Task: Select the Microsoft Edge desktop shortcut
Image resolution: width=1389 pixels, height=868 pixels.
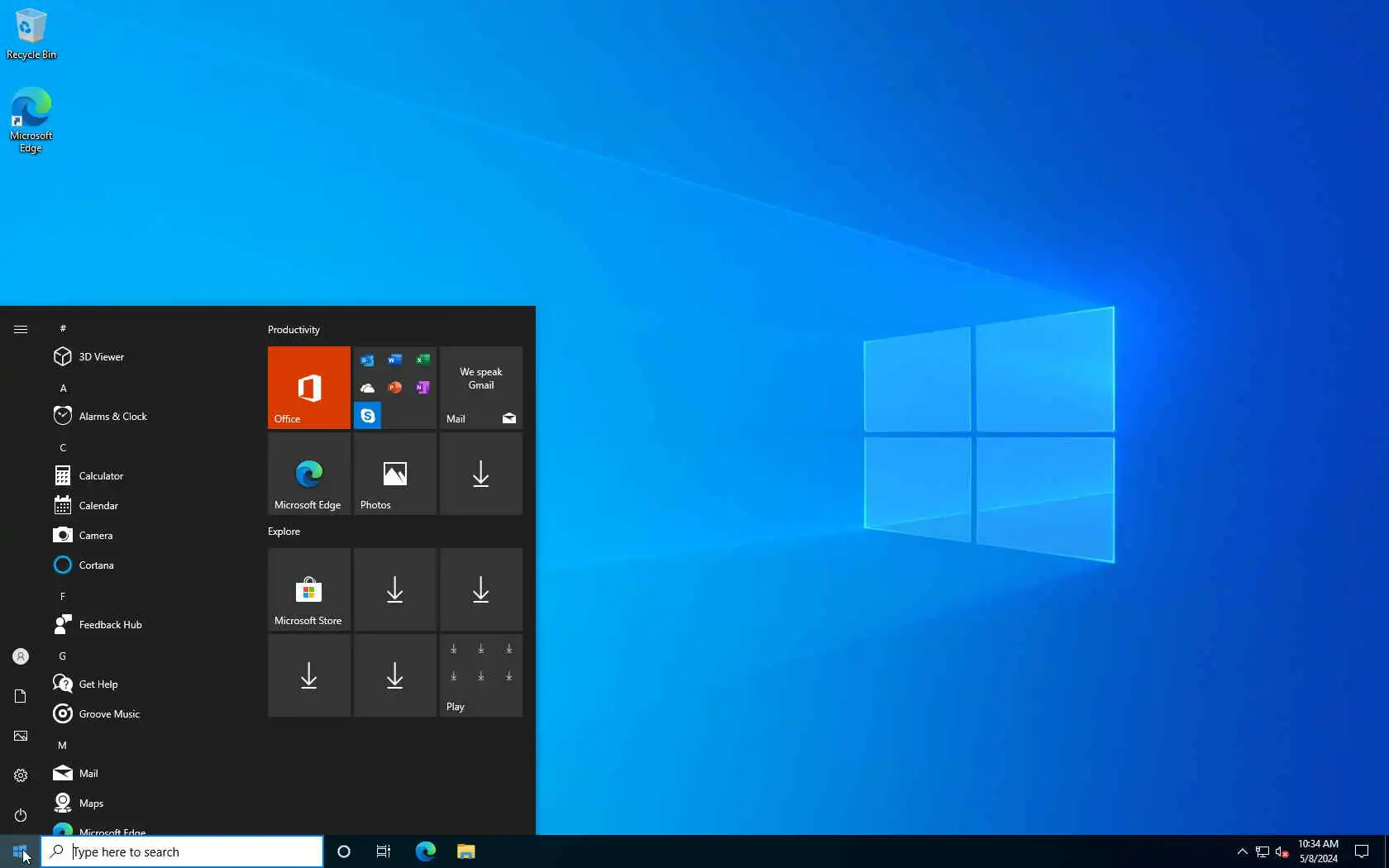Action: click(31, 120)
